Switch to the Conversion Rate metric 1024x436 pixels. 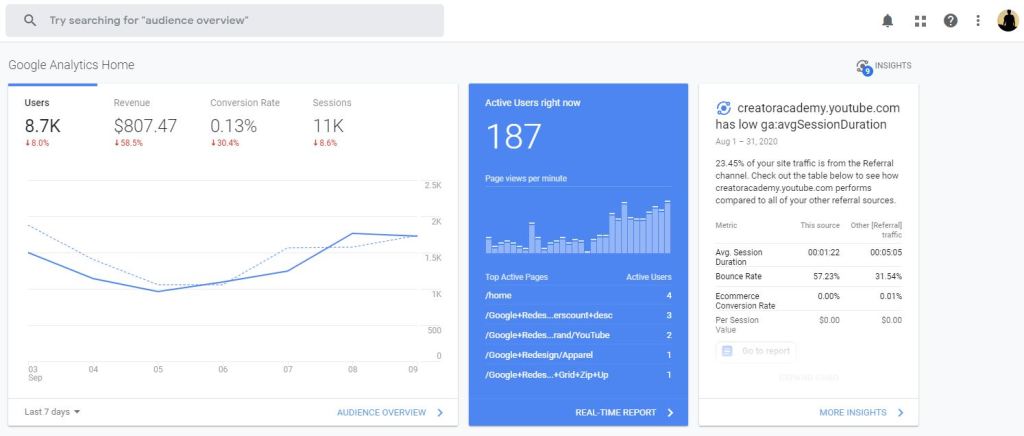pos(245,120)
